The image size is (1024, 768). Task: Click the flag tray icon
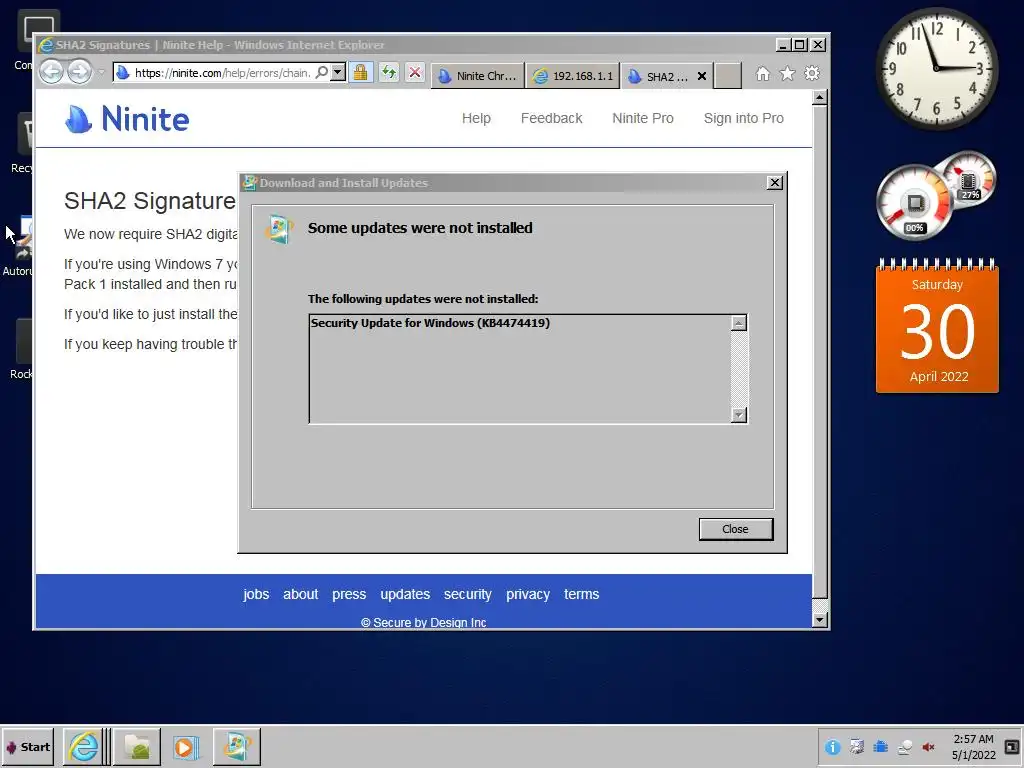coord(857,747)
